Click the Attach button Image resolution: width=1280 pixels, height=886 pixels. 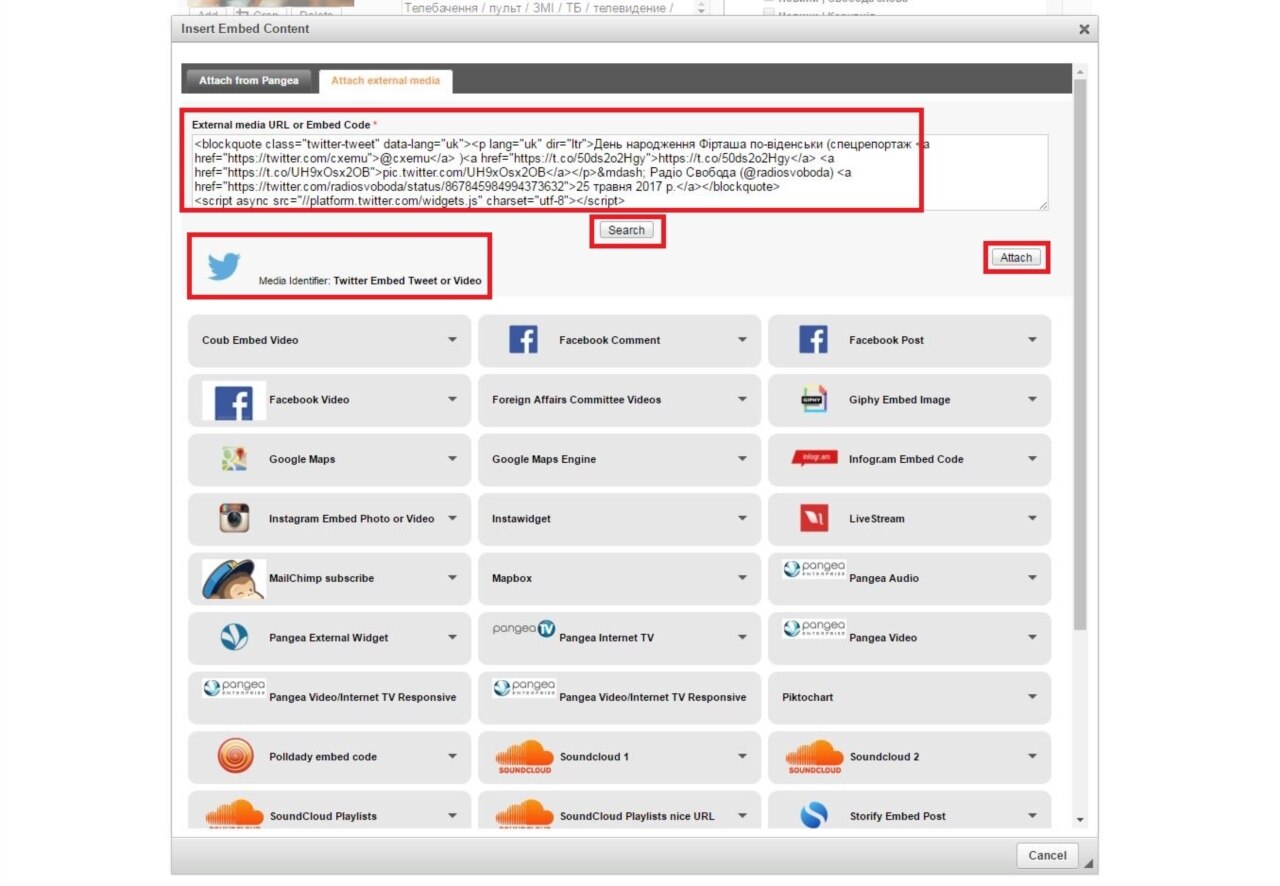click(x=1016, y=257)
